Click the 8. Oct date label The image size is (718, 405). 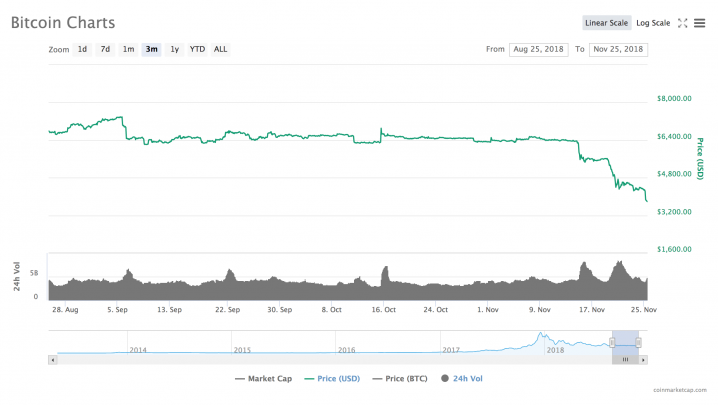pyautogui.click(x=332, y=310)
